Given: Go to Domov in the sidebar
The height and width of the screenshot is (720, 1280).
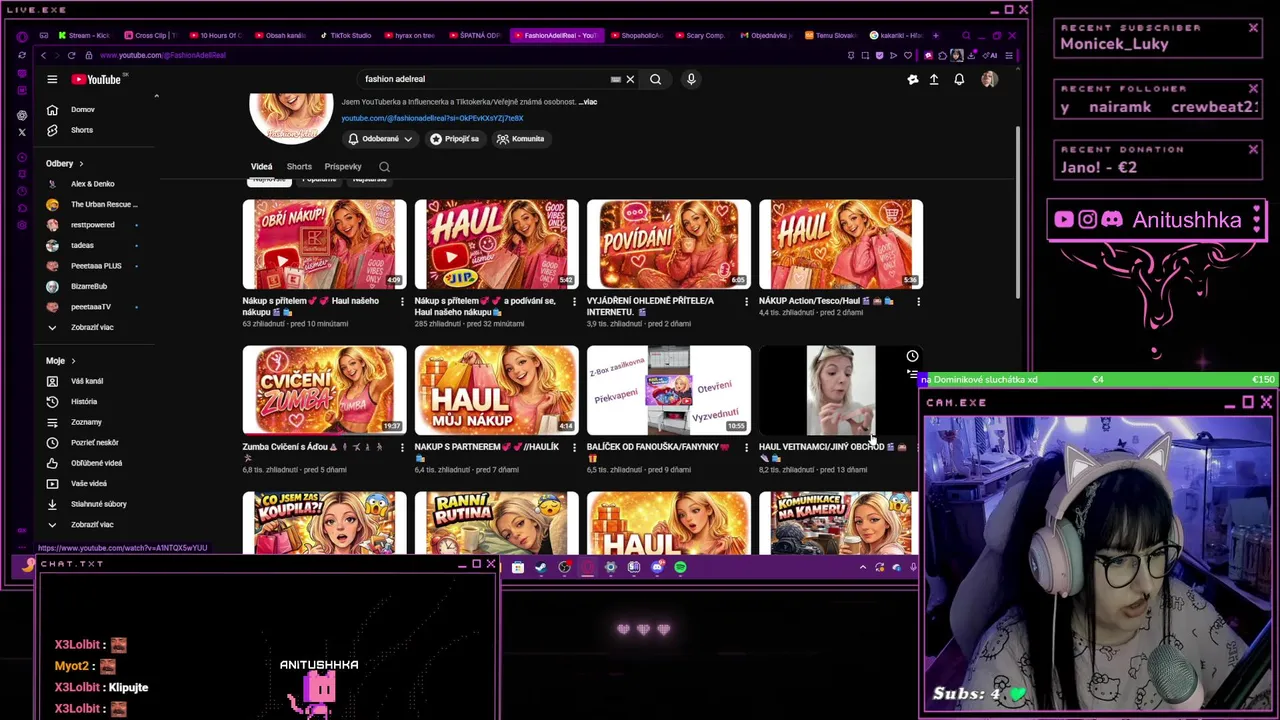Looking at the screenshot, I should (x=82, y=109).
